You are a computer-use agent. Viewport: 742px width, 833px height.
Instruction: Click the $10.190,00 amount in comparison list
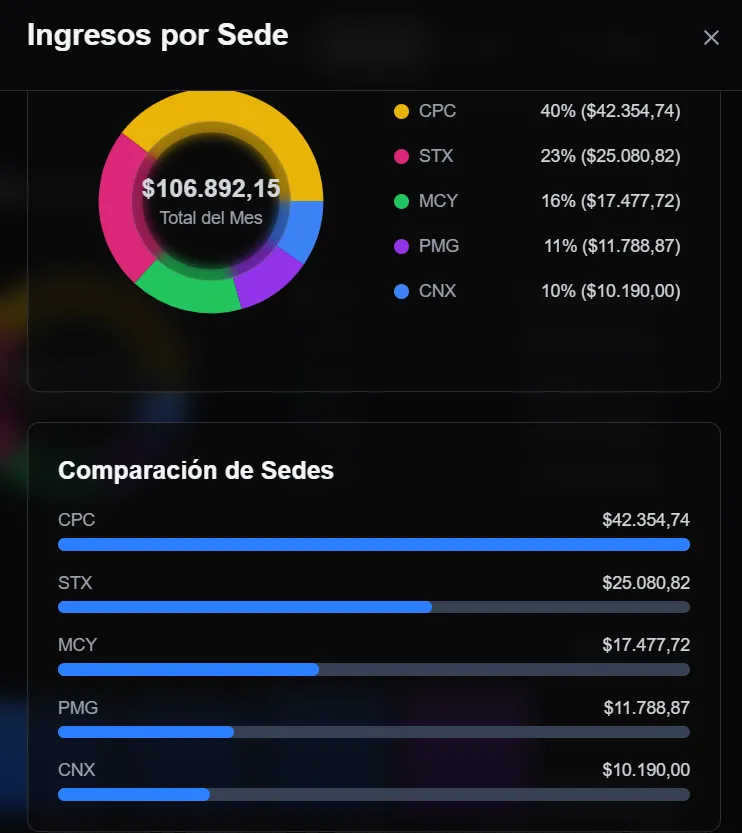tap(646, 770)
